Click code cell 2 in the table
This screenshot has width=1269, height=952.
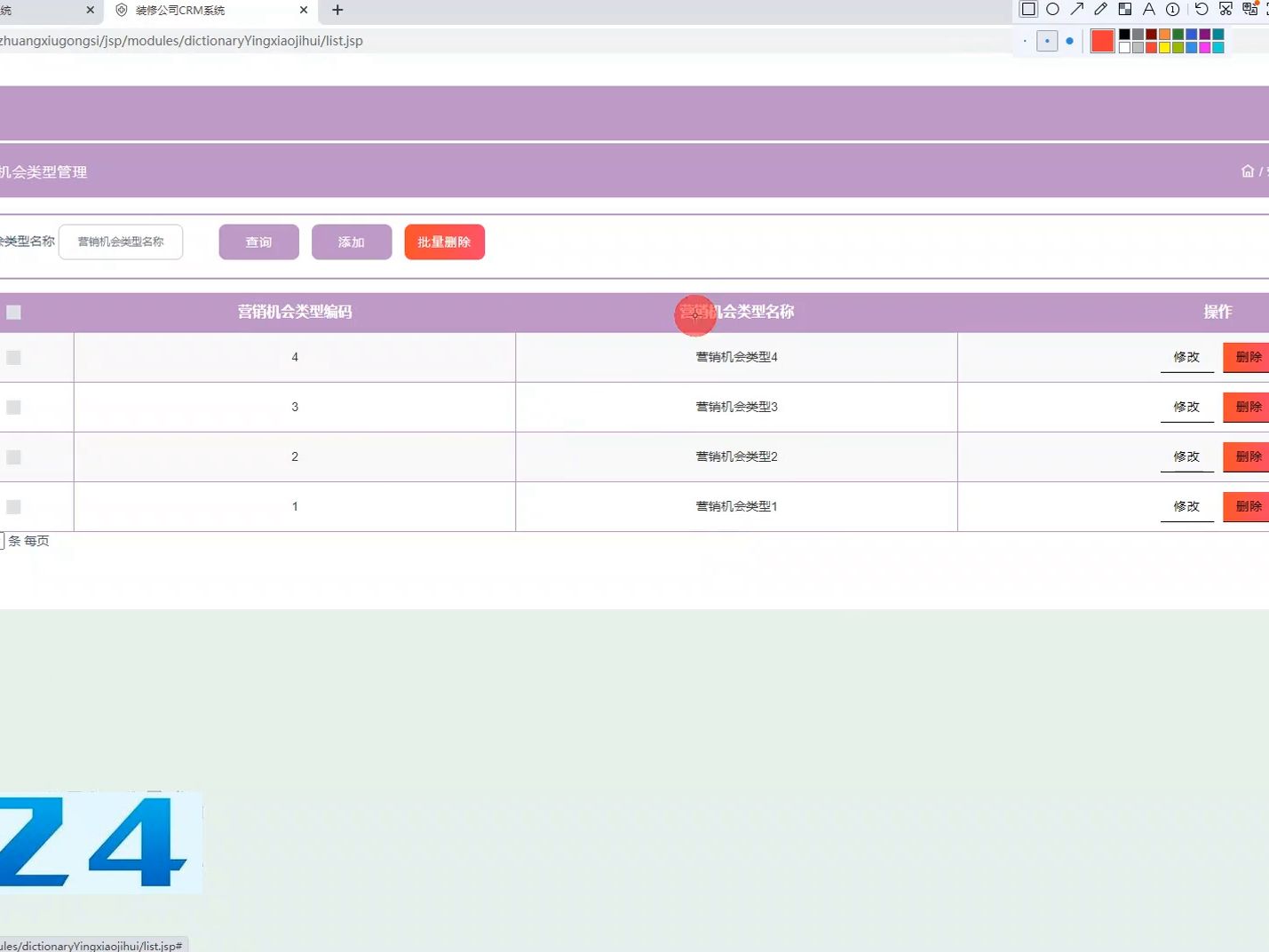(x=295, y=456)
